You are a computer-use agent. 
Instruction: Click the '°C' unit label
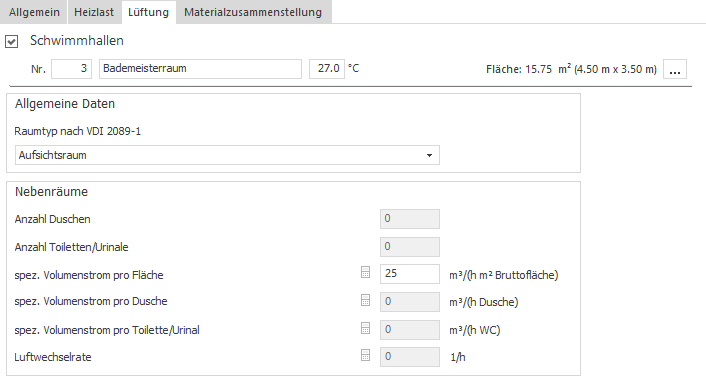(x=353, y=68)
